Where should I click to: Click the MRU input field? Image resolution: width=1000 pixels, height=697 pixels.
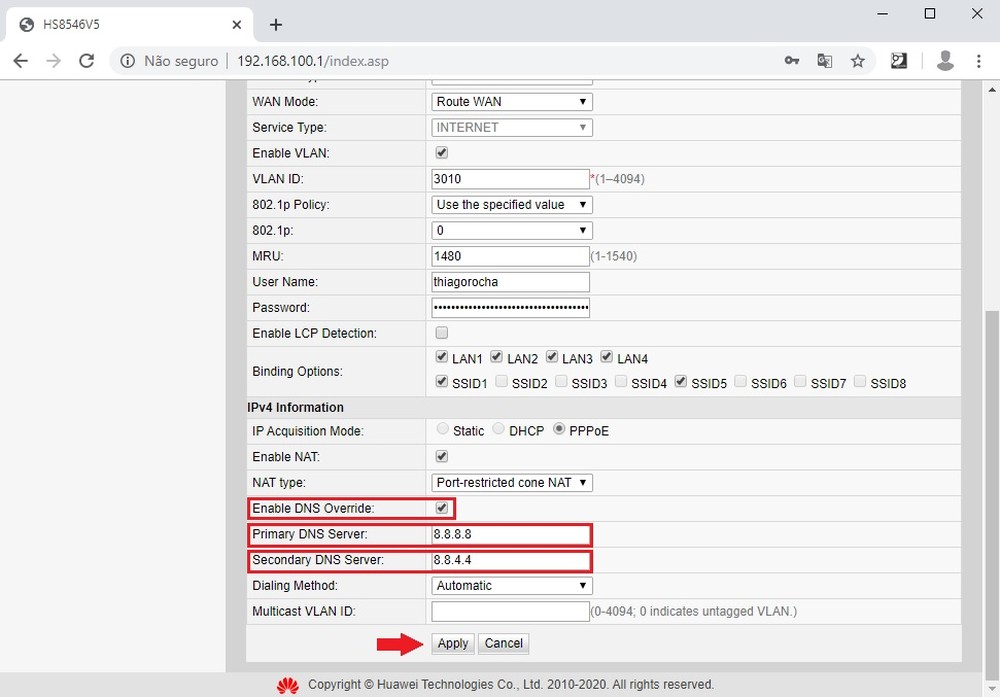[x=510, y=256]
